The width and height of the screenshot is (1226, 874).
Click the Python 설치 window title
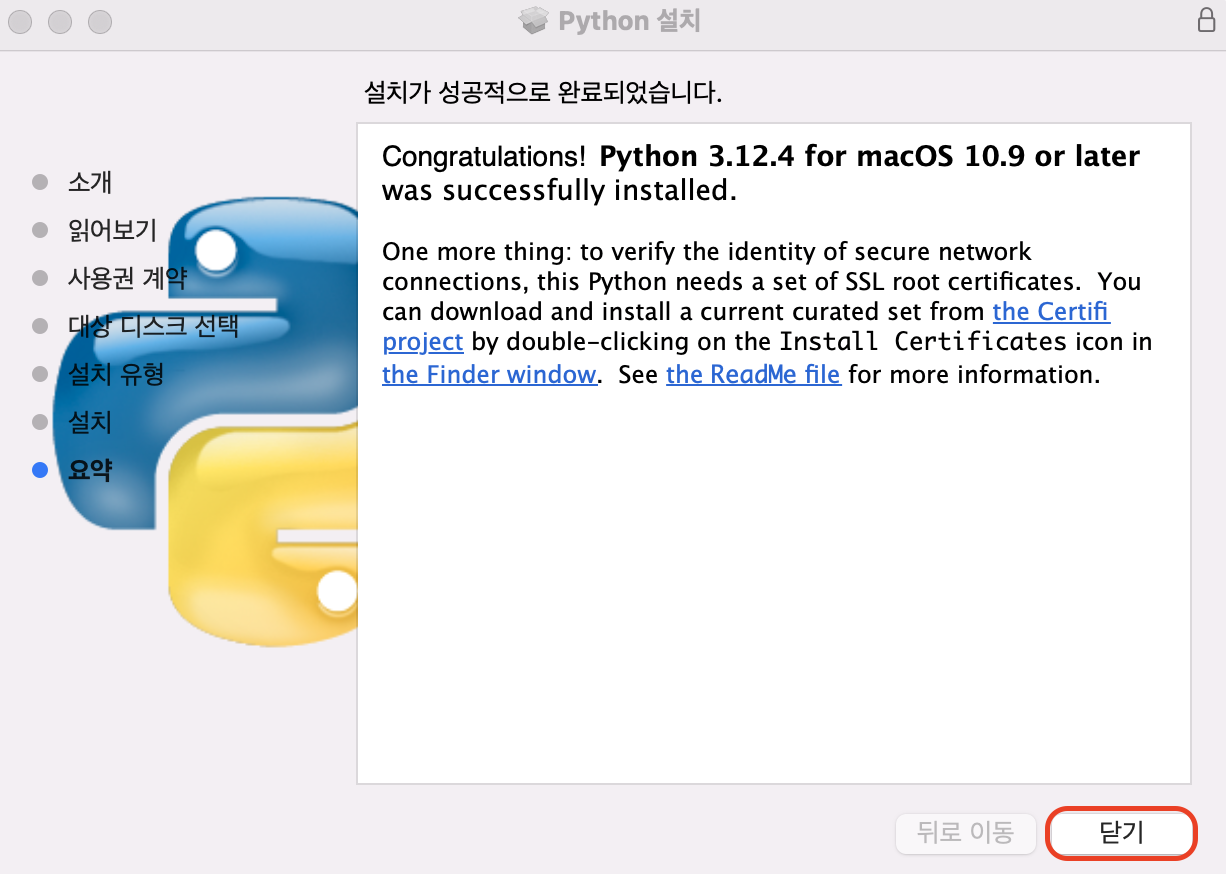[x=629, y=21]
